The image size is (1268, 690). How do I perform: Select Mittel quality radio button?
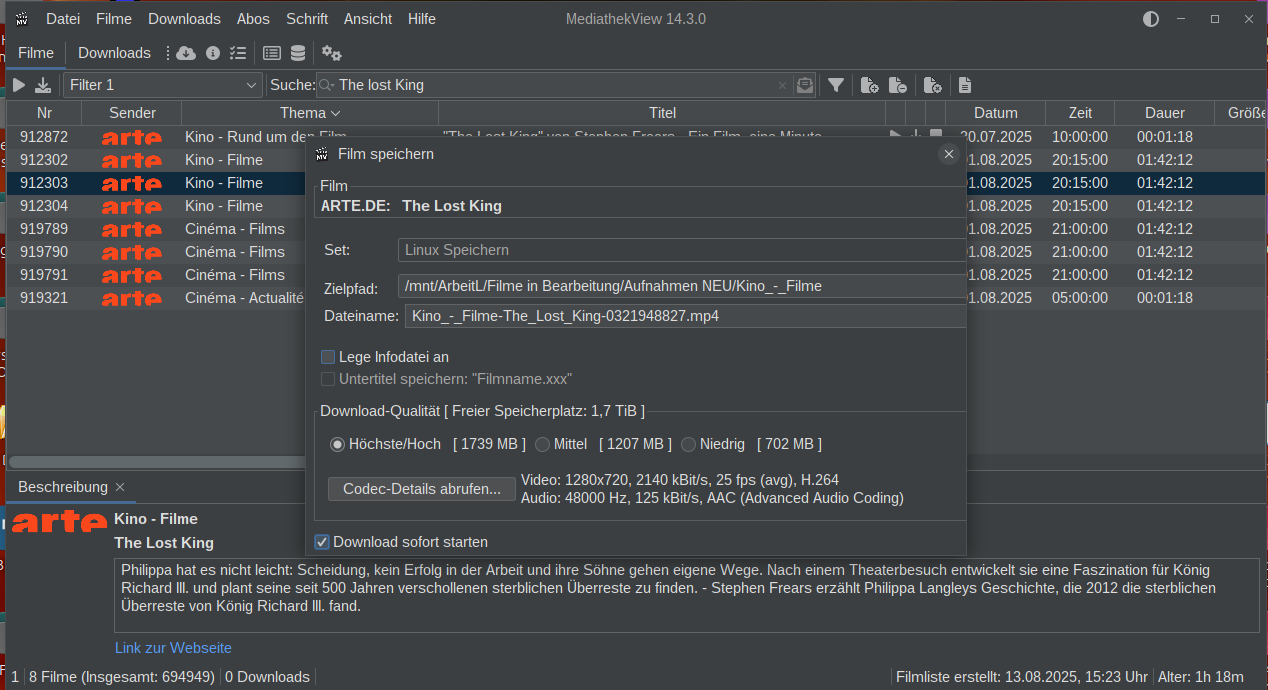542,444
